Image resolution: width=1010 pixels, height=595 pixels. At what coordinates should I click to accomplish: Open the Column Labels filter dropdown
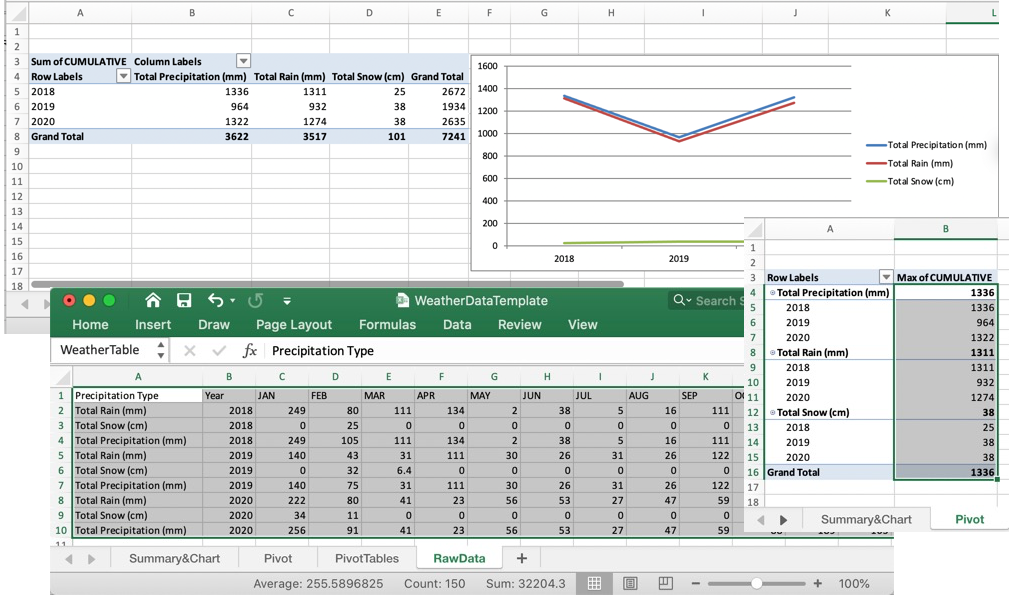[243, 61]
